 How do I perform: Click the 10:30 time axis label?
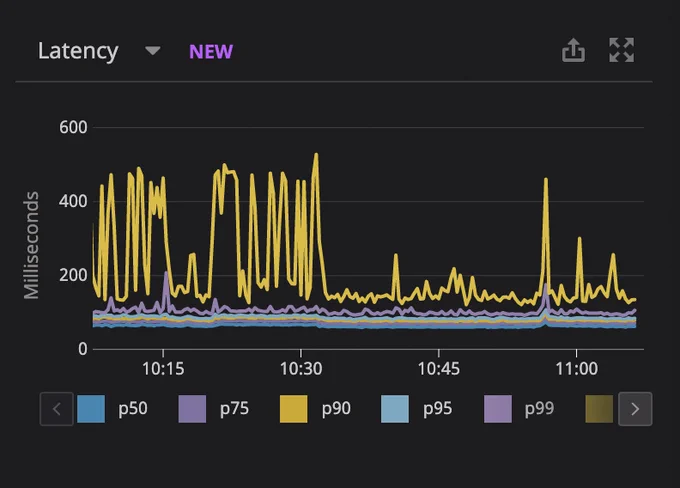tap(301, 369)
